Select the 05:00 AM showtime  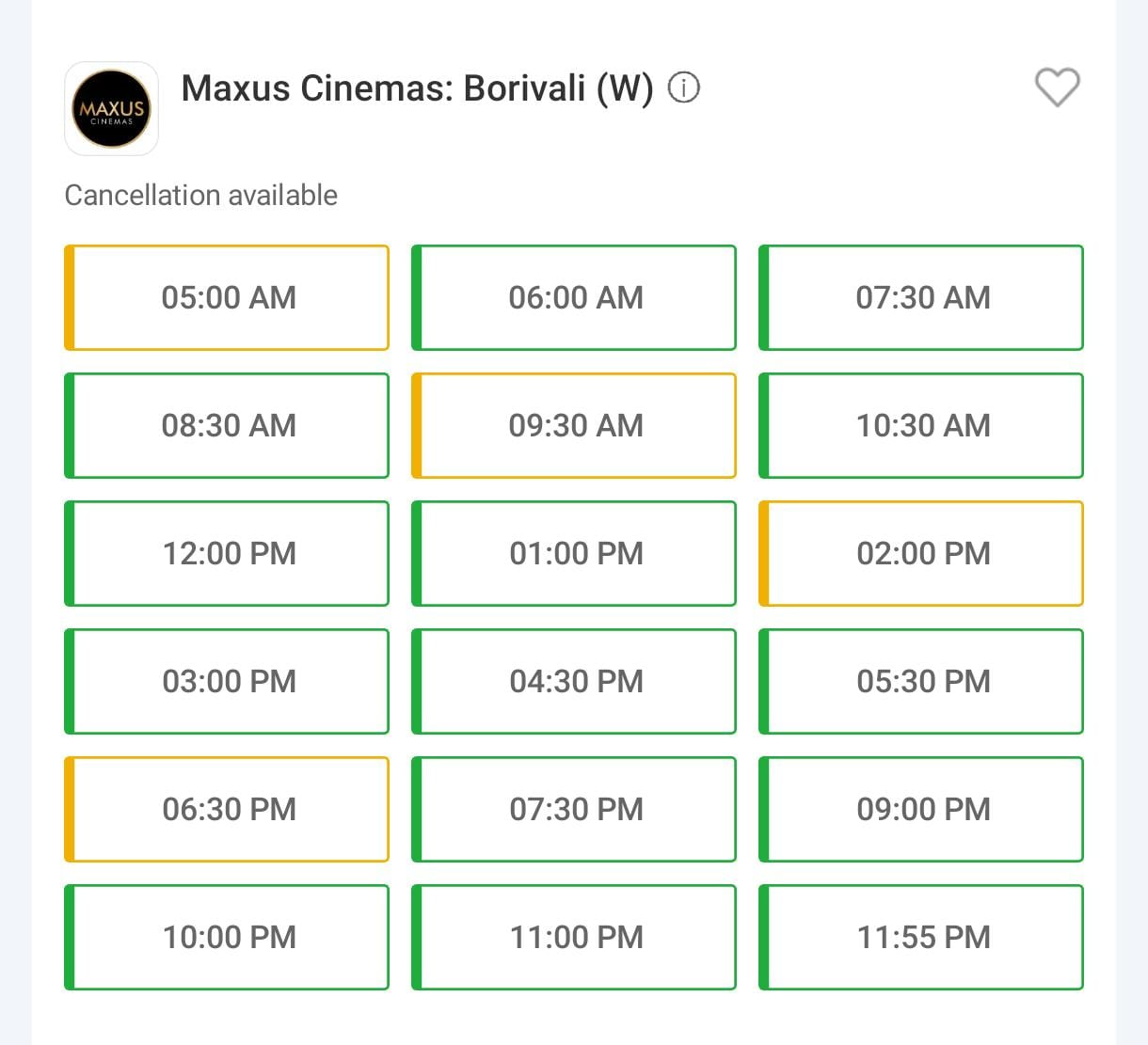228,298
